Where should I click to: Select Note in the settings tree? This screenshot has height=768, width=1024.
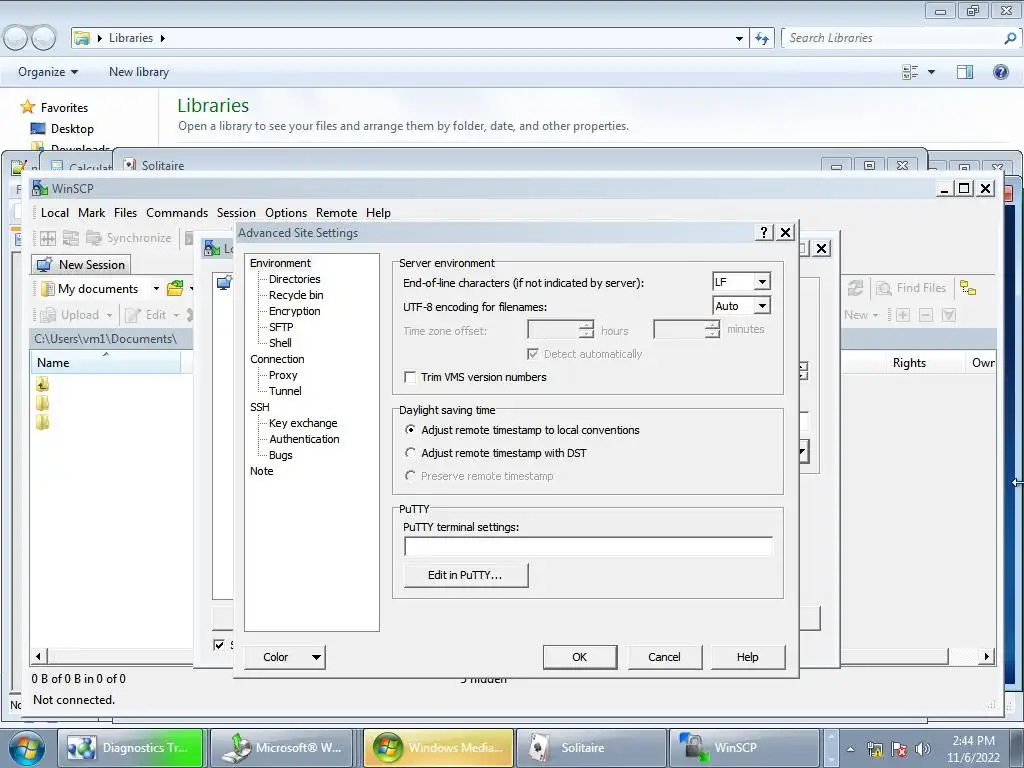pos(261,471)
